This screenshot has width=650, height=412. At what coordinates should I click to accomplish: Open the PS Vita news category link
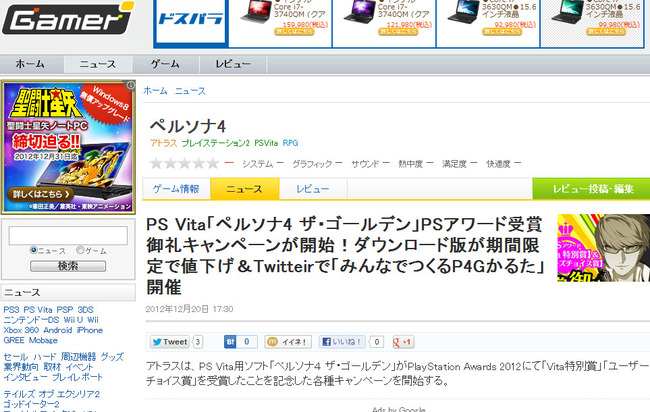coord(38,310)
